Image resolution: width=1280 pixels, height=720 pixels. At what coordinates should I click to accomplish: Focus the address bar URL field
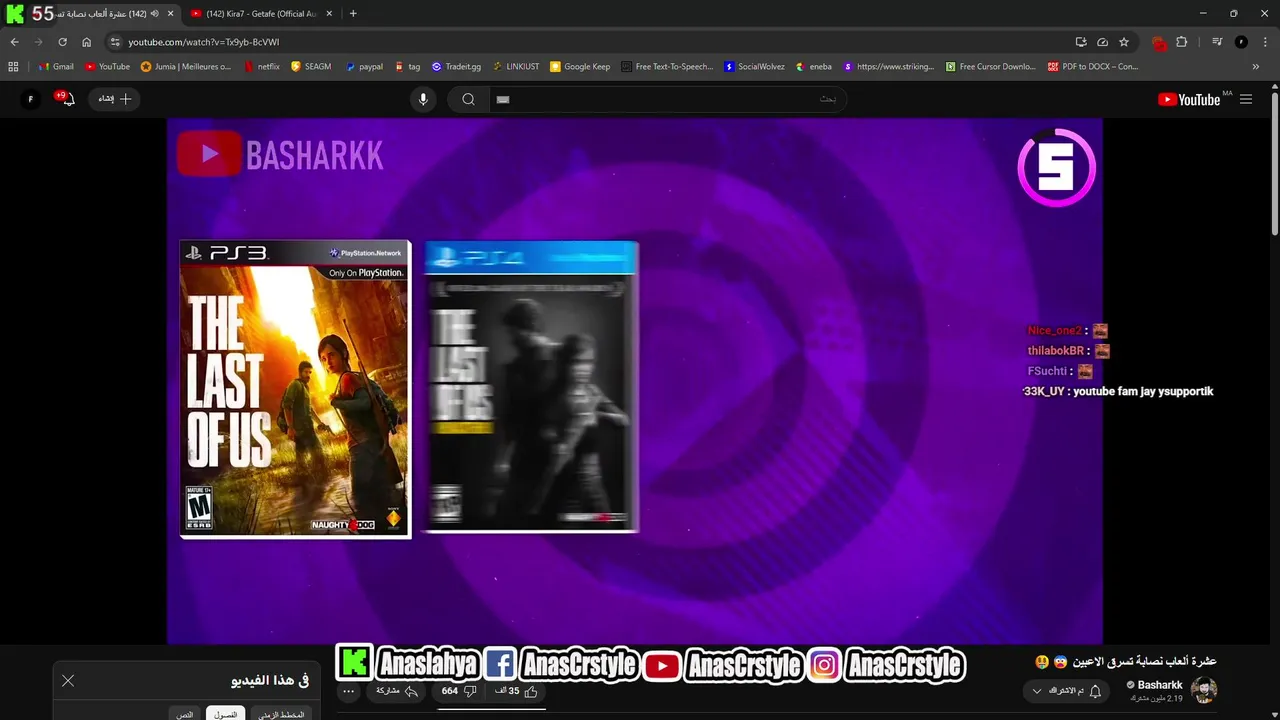(x=600, y=42)
